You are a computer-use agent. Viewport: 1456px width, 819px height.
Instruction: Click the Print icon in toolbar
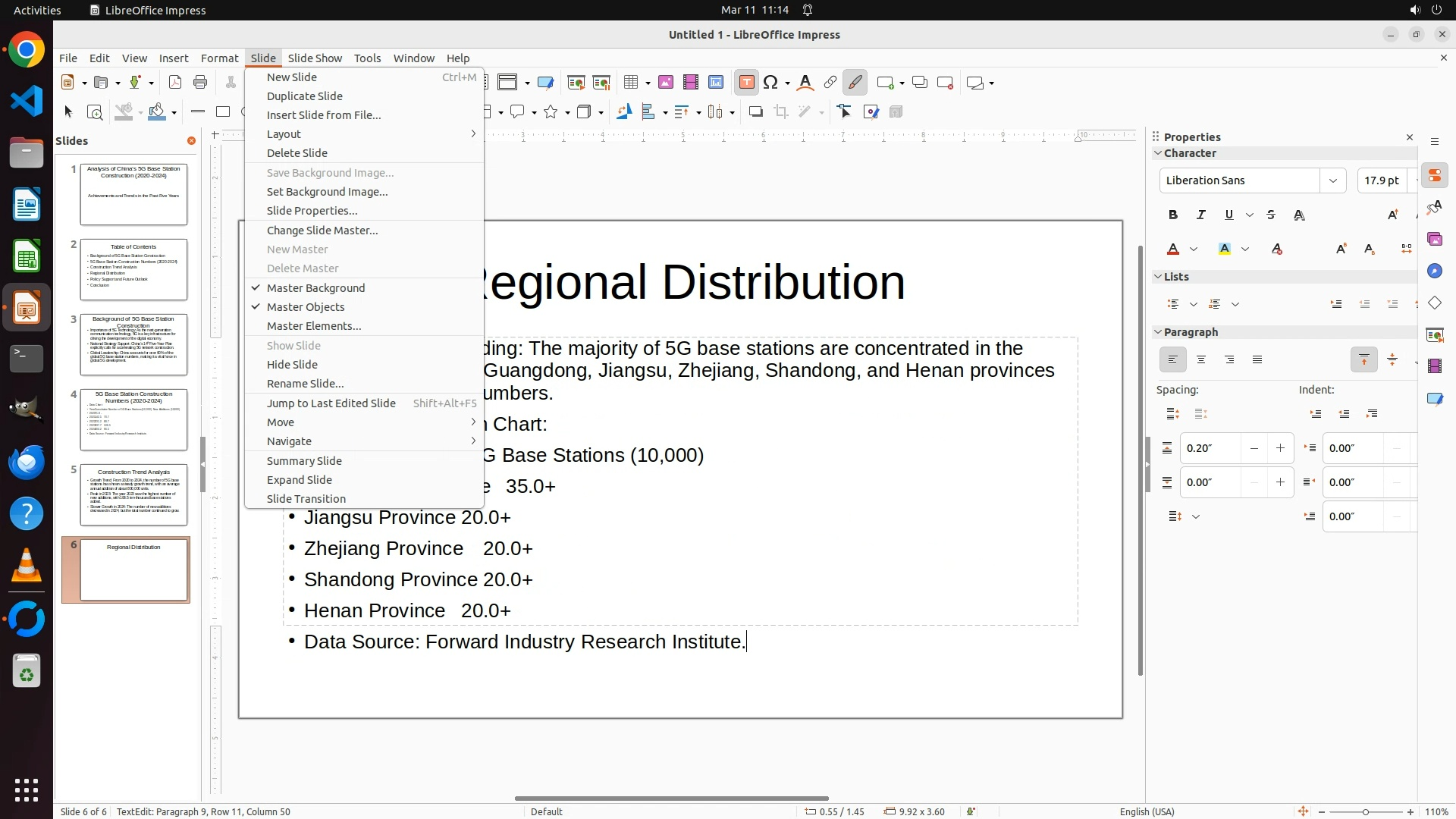pos(200,83)
